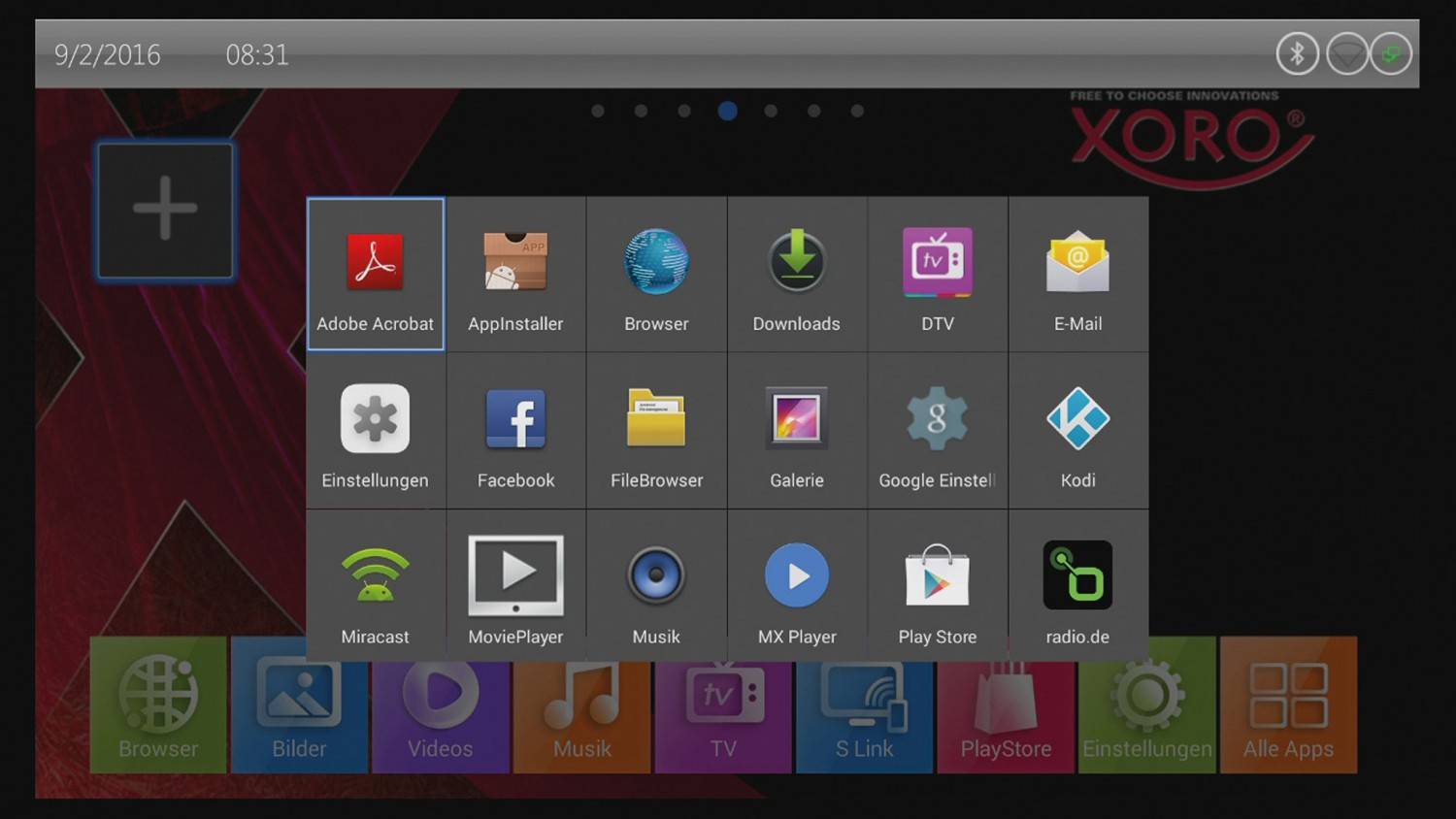This screenshot has width=1456, height=819.
Task: Go to the last page indicator dot
Action: pos(857,111)
